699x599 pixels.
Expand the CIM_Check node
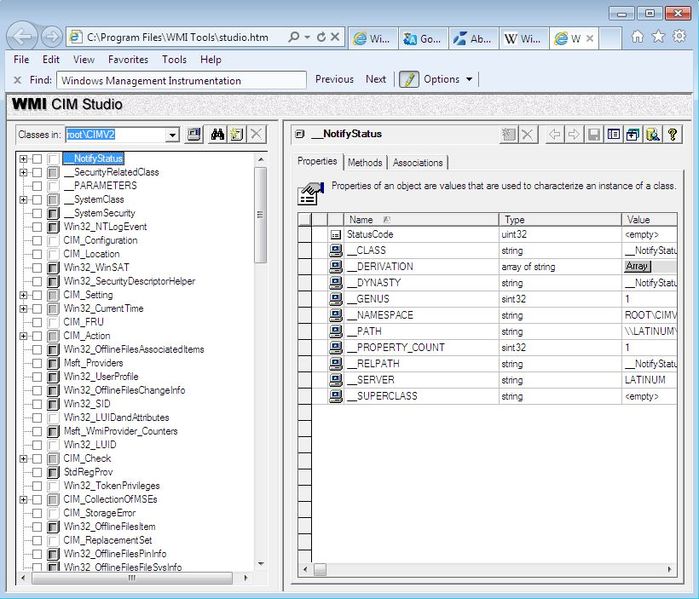pyautogui.click(x=23, y=458)
